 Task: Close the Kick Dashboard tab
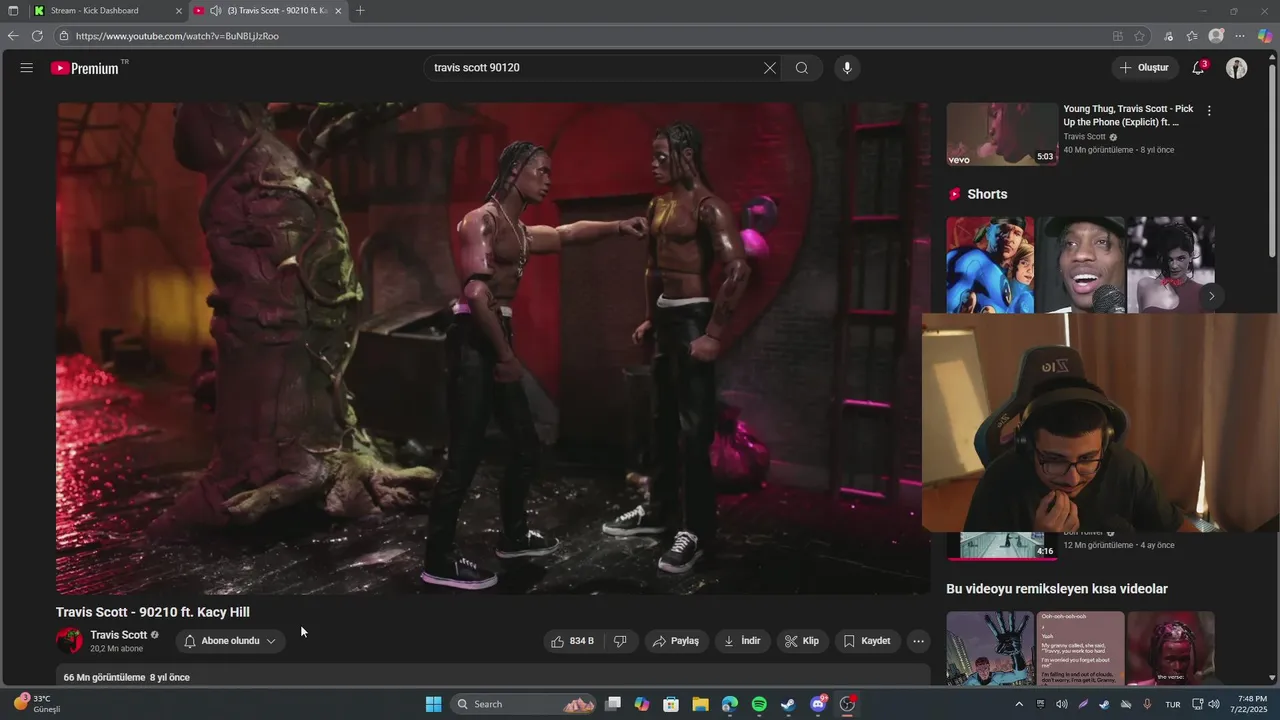pyautogui.click(x=179, y=10)
